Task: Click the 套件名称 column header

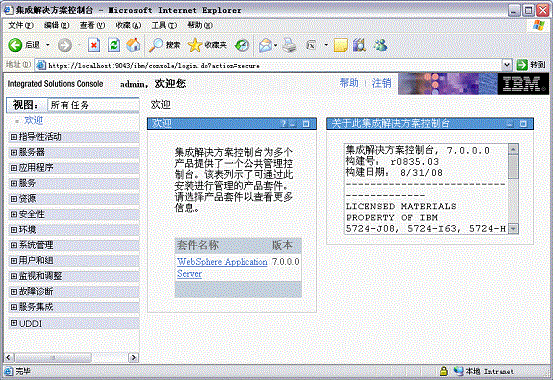Action: pos(198,245)
